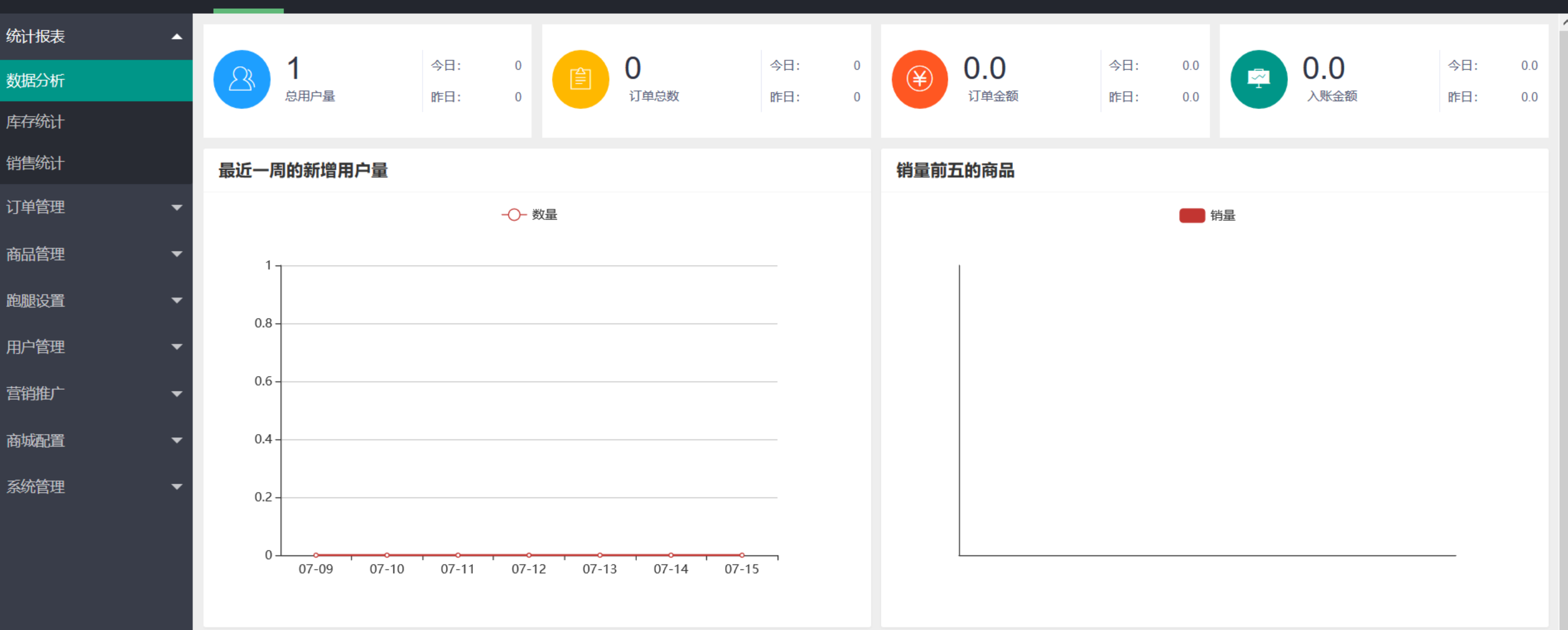
Task: Collapse the 统计报表 menu section
Action: (x=96, y=36)
